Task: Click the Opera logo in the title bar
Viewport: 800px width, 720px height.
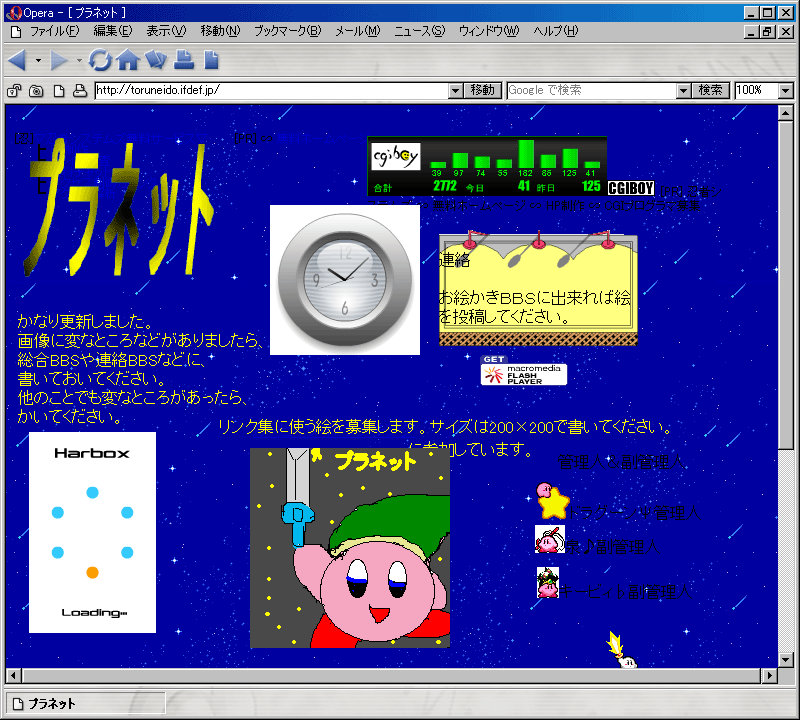Action: [x=13, y=12]
